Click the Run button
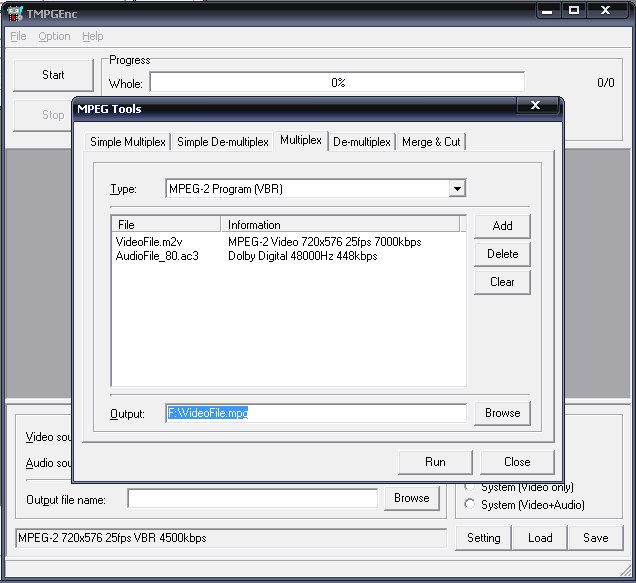The width and height of the screenshot is (636, 583). 435,462
